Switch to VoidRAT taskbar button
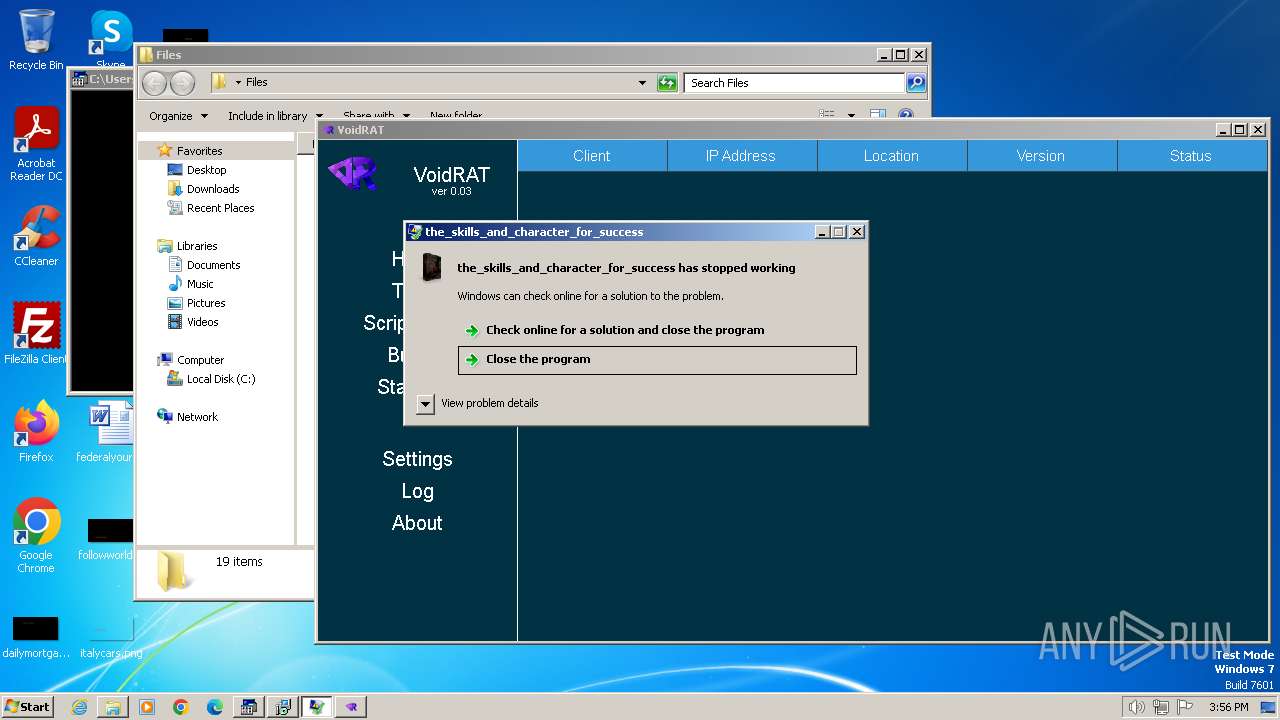 tap(351, 707)
